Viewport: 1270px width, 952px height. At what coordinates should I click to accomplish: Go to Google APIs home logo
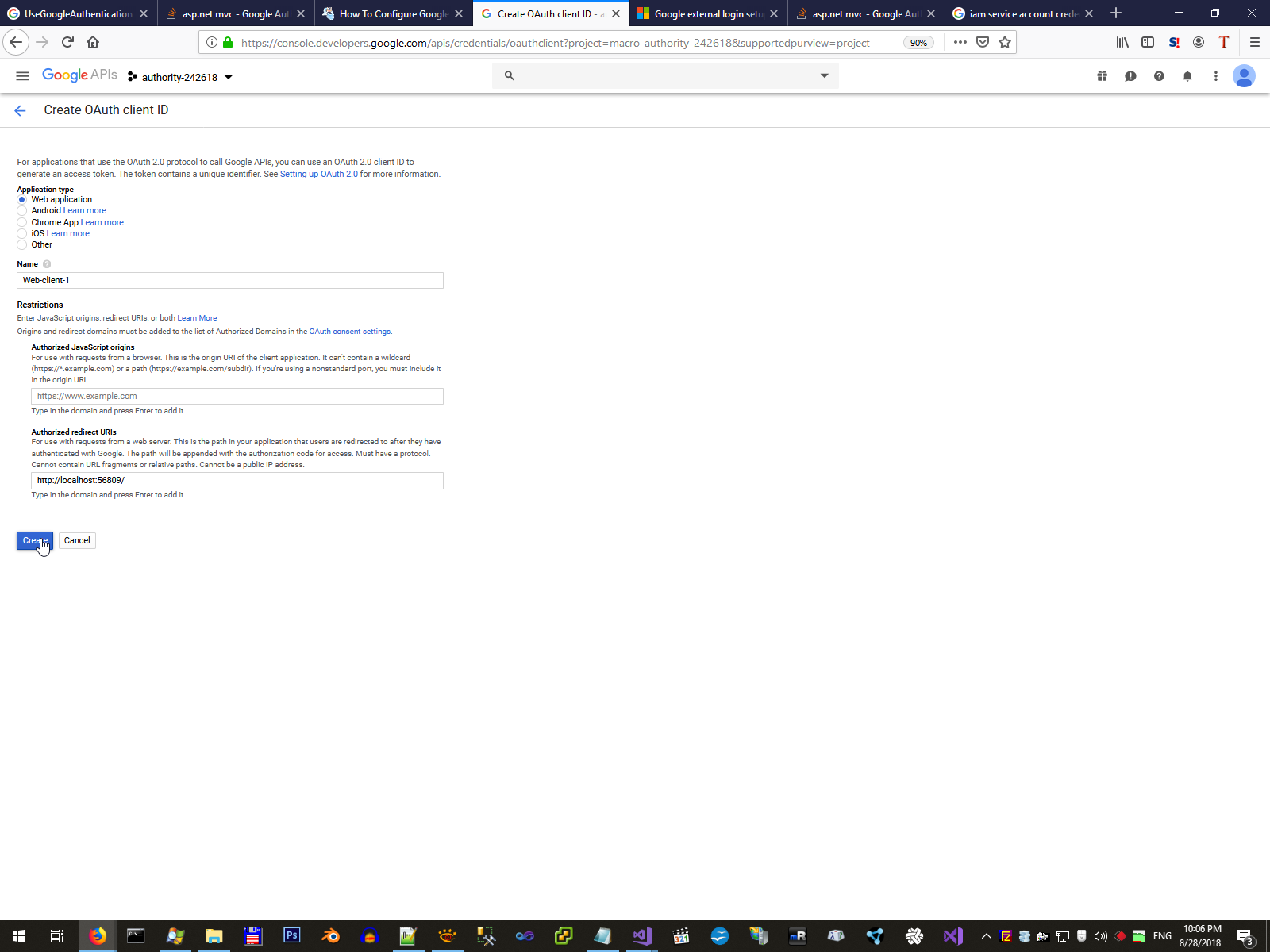pyautogui.click(x=79, y=75)
